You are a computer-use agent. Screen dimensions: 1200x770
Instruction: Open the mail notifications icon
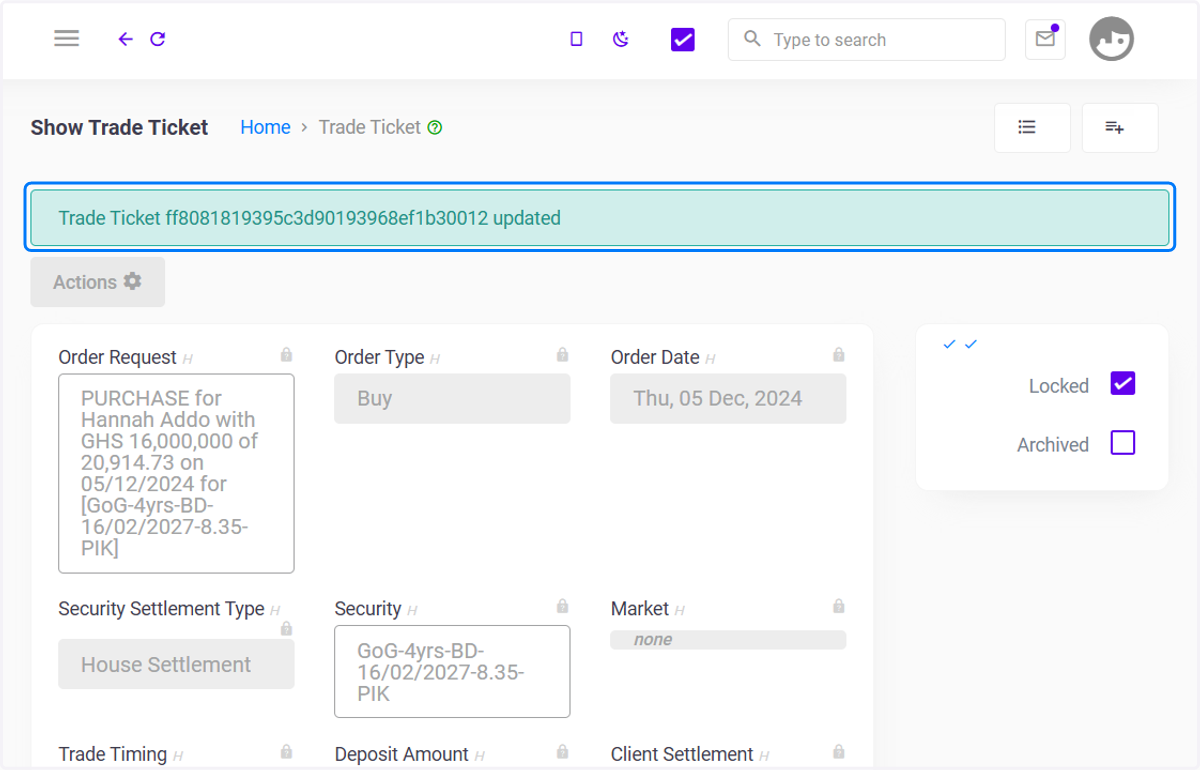point(1045,39)
